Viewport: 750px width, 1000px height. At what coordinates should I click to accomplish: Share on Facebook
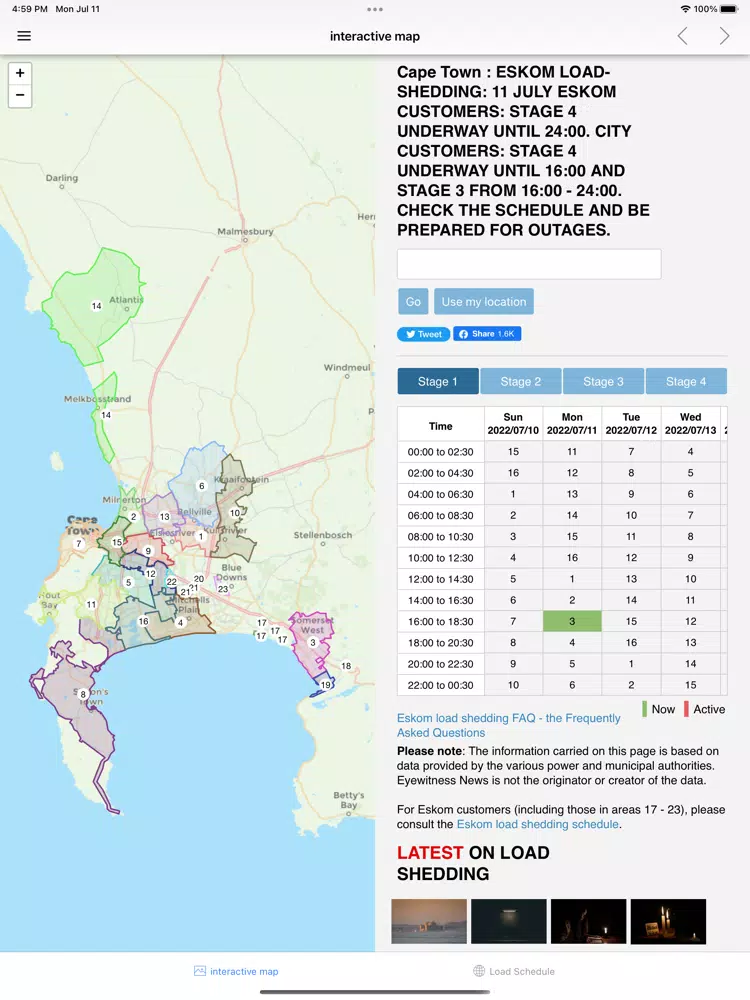(x=487, y=334)
